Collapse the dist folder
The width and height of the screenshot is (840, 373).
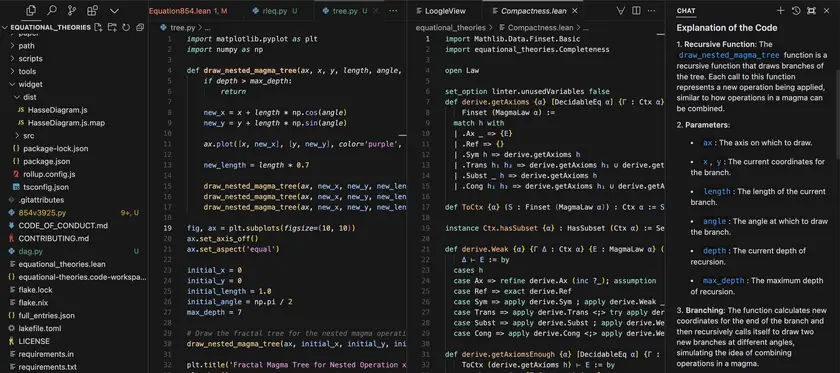pyautogui.click(x=74, y=98)
